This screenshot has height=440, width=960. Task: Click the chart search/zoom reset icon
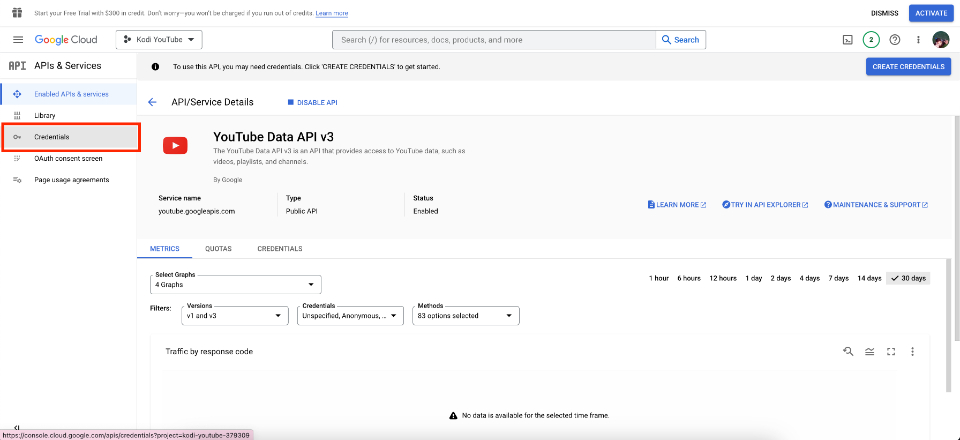(849, 351)
